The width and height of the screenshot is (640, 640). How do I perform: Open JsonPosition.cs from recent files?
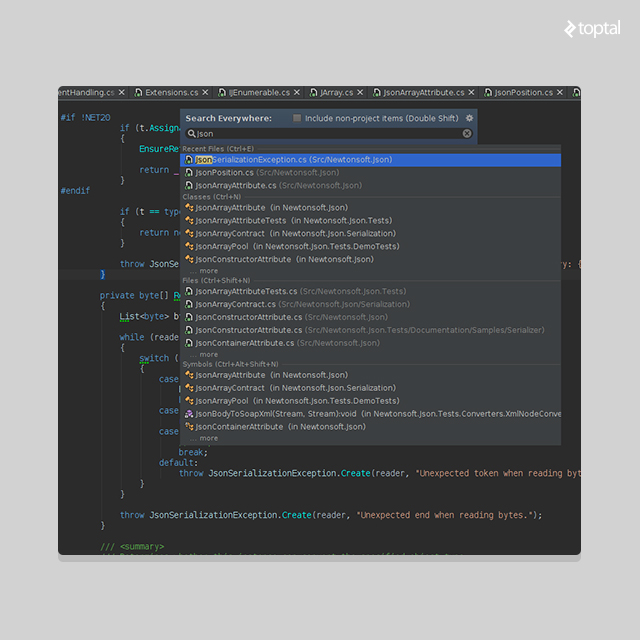tap(371, 173)
